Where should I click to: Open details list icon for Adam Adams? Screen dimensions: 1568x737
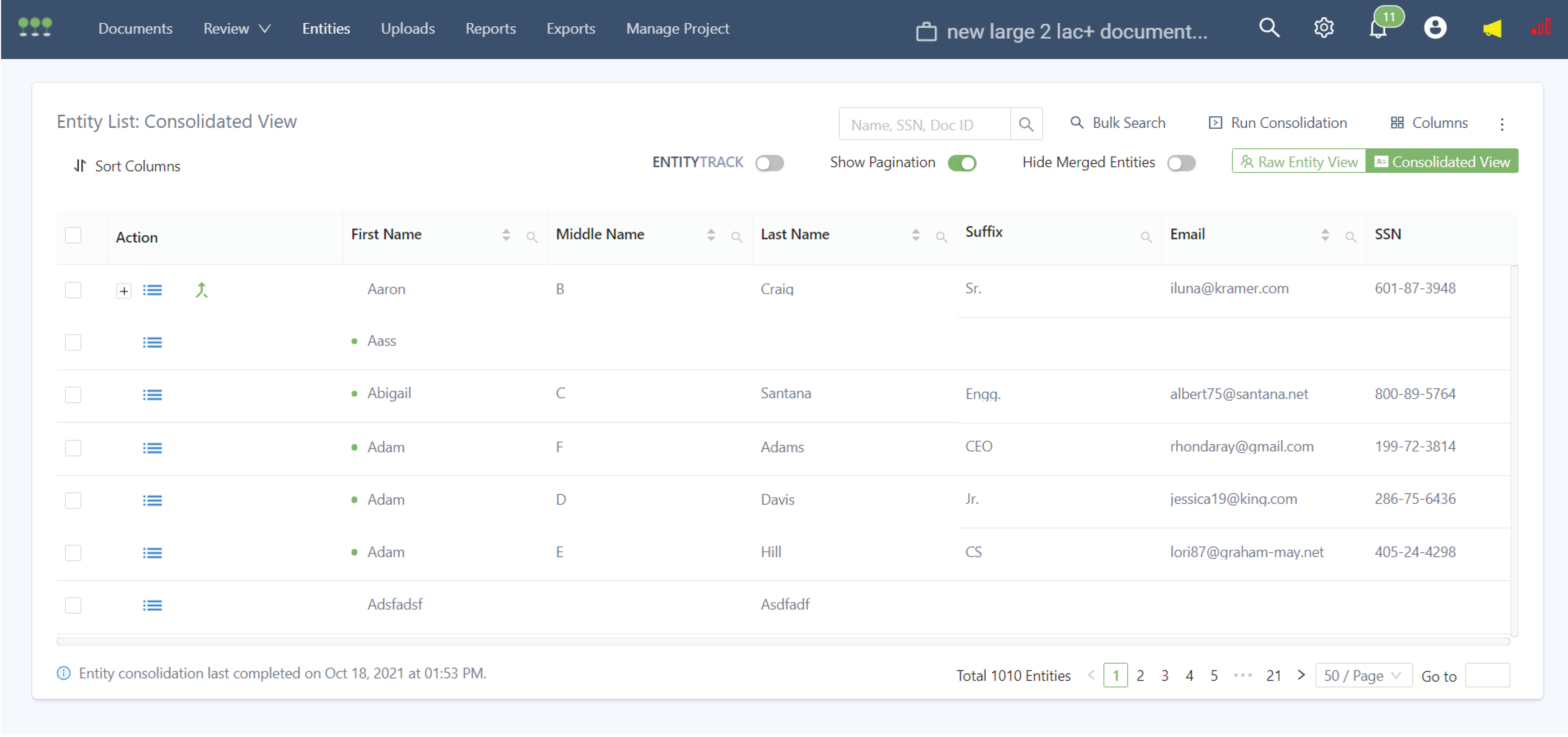pos(152,448)
